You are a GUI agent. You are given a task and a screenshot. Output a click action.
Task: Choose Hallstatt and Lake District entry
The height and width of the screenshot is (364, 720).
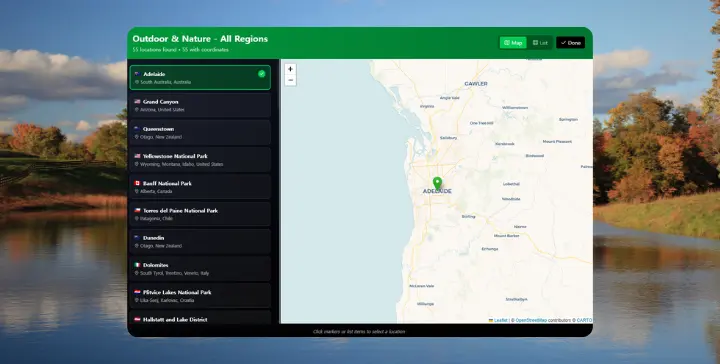(x=200, y=318)
